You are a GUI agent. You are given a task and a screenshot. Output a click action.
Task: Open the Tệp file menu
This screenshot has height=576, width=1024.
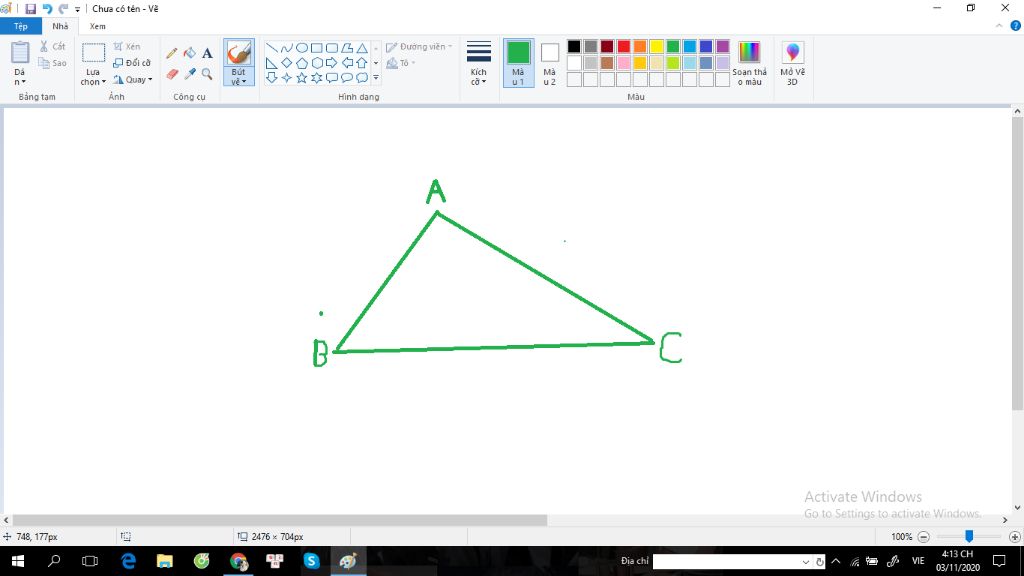click(21, 26)
